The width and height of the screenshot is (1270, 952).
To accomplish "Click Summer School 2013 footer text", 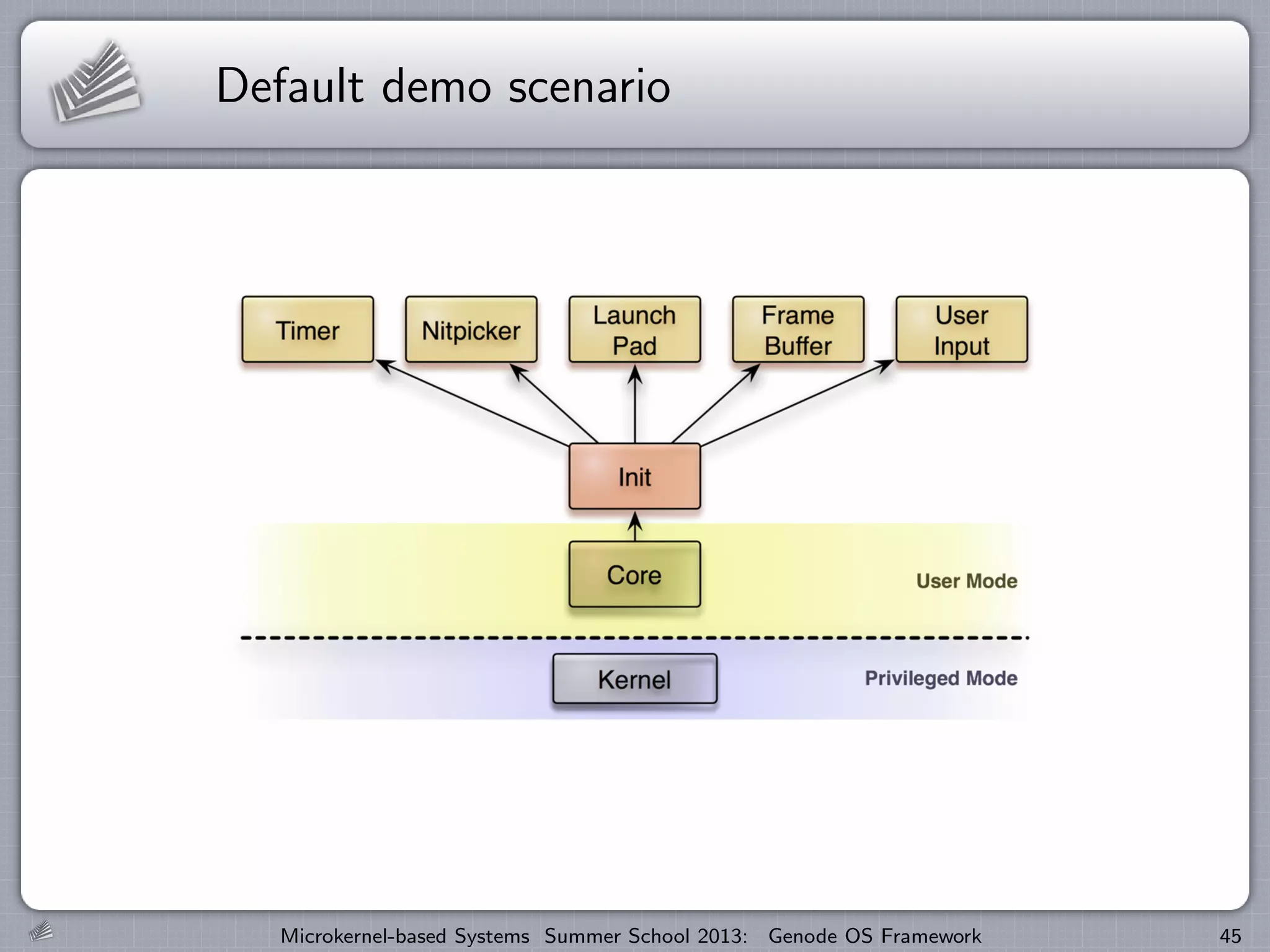I will pyautogui.click(x=645, y=936).
